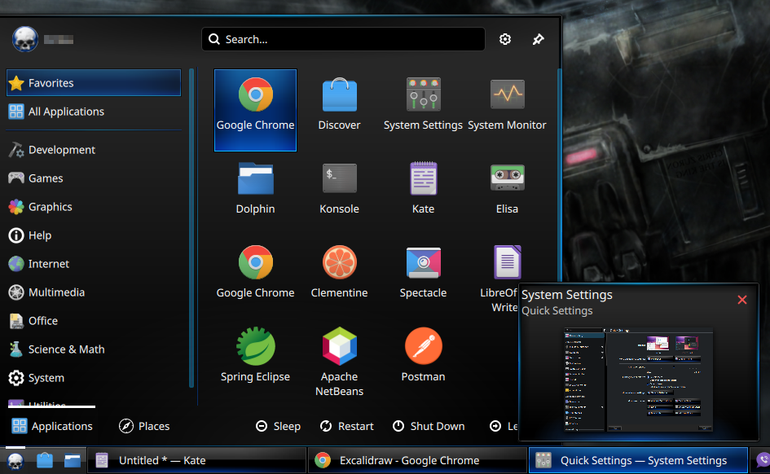This screenshot has height=474, width=770.
Task: Click the Sleep button
Action: pos(278,426)
